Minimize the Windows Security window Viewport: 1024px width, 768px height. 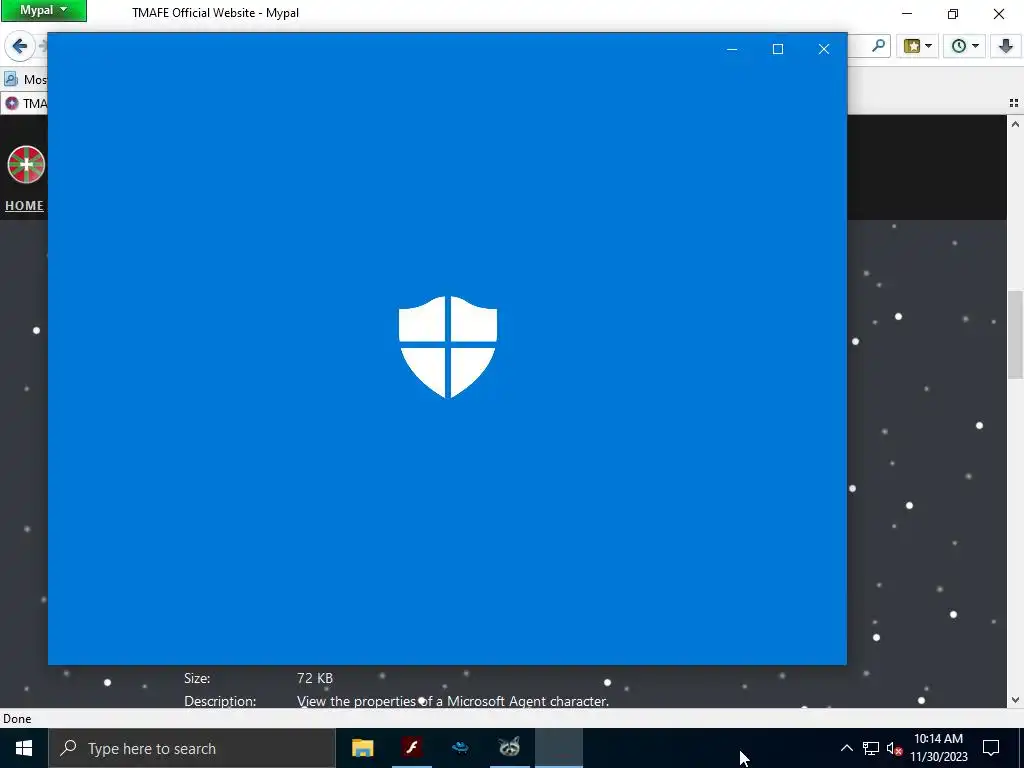tap(732, 49)
